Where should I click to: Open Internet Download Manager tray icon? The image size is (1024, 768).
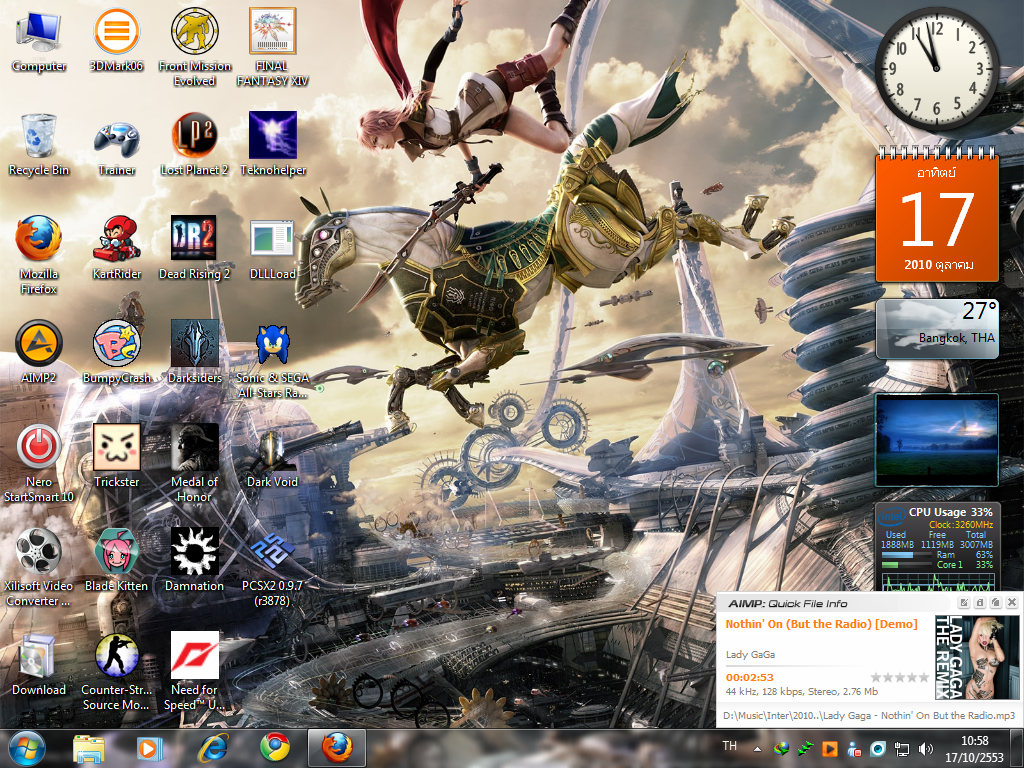click(781, 748)
